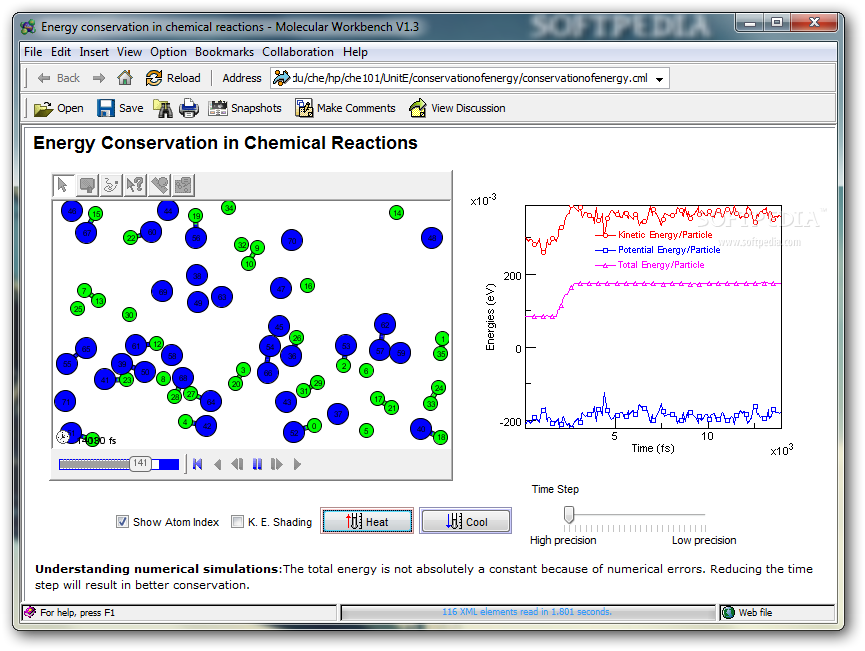Viewport: 865px width, 651px height.
Task: Click the gray molecule panel tool icon
Action: [x=183, y=185]
